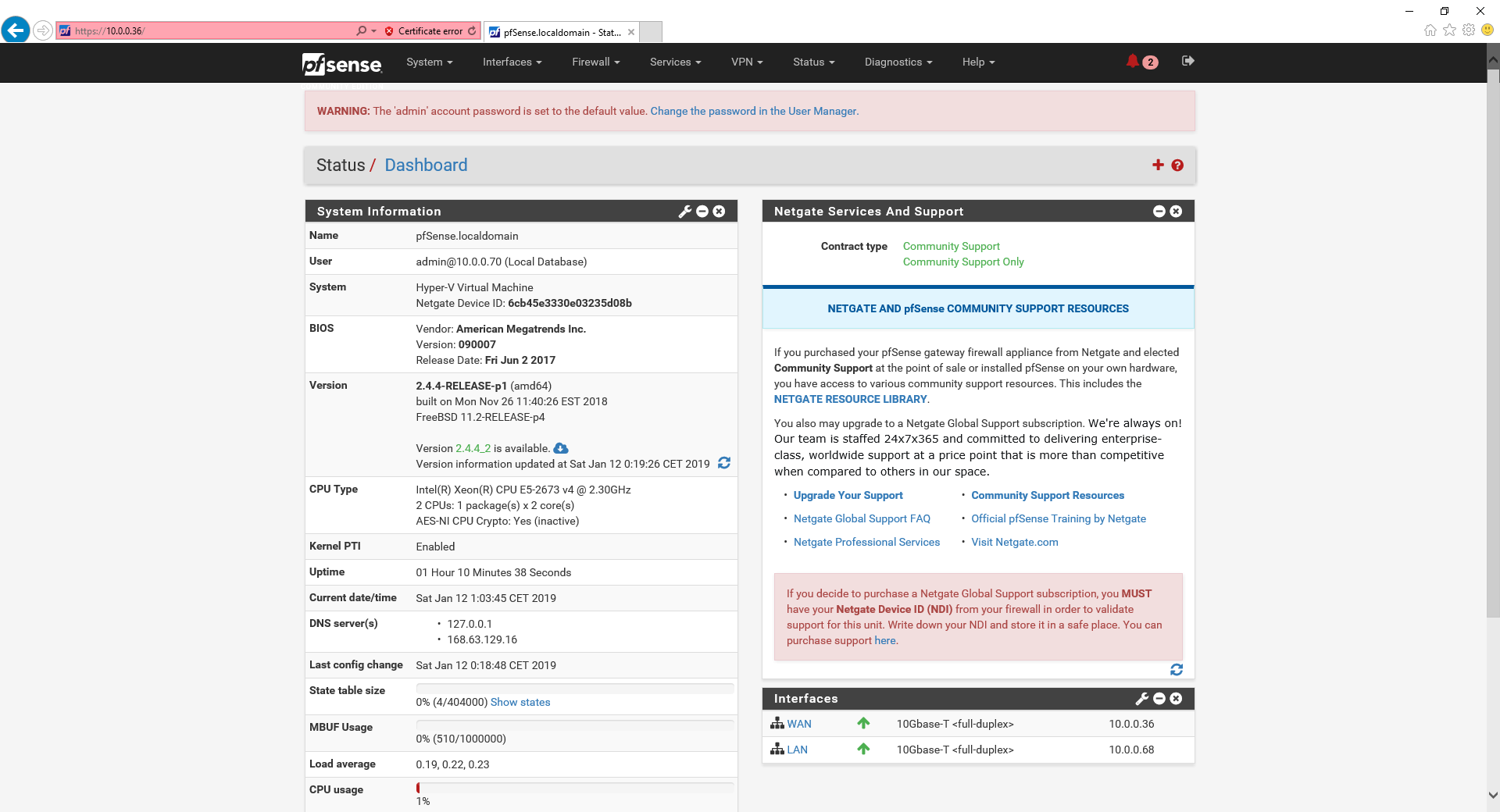Click the LAN interface link

pyautogui.click(x=797, y=750)
